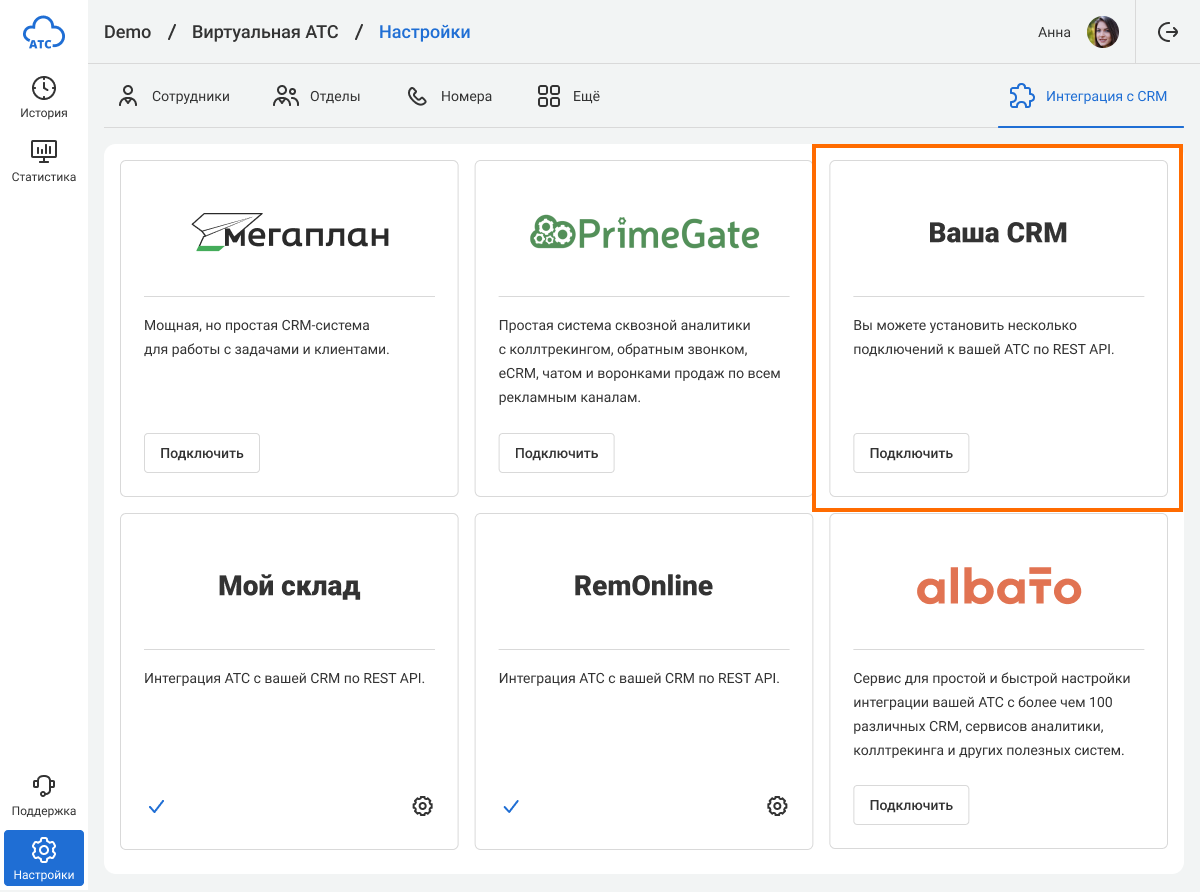Select the Интеграция с CRM tab
The image size is (1200, 892).
pos(1088,97)
